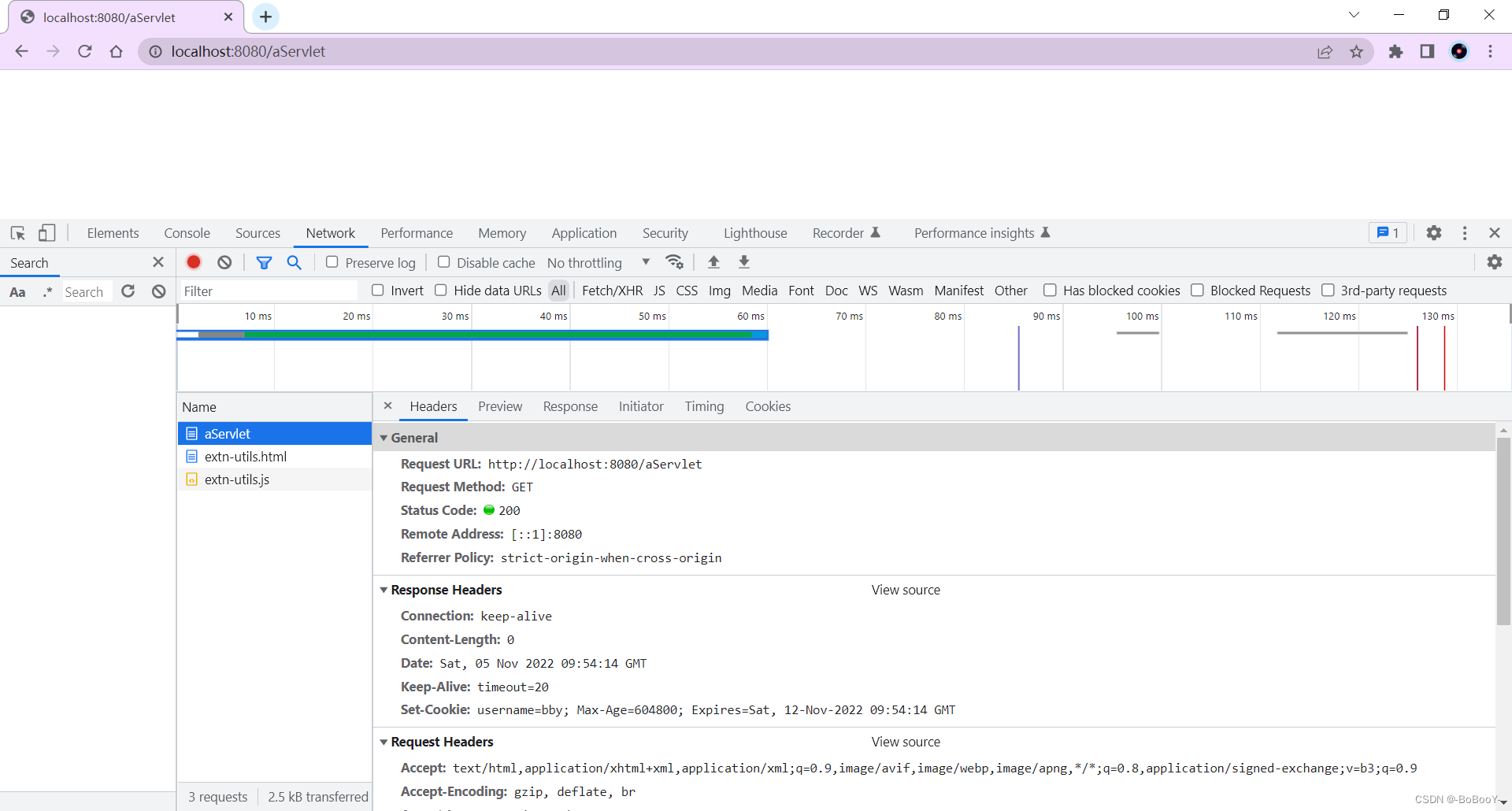Click the headers pane vertical scrollbar
Viewport: 1512px width, 811px height.
click(x=1503, y=531)
